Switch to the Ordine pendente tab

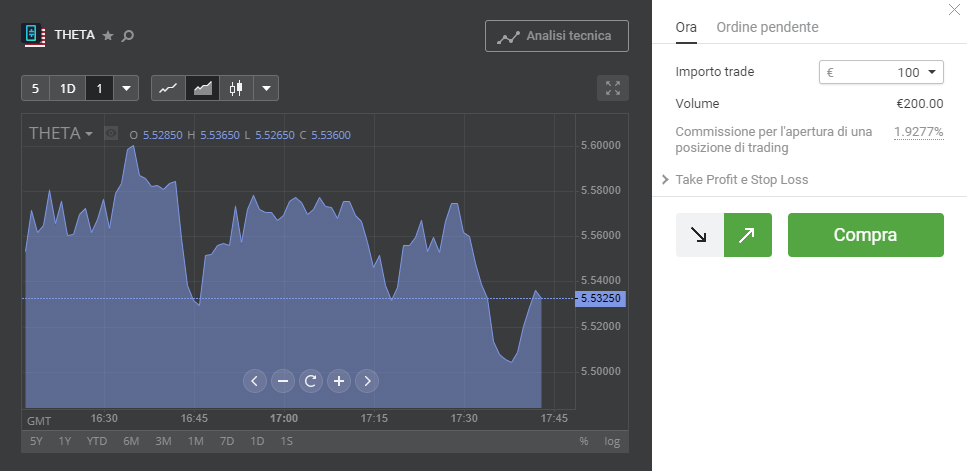pos(767,27)
